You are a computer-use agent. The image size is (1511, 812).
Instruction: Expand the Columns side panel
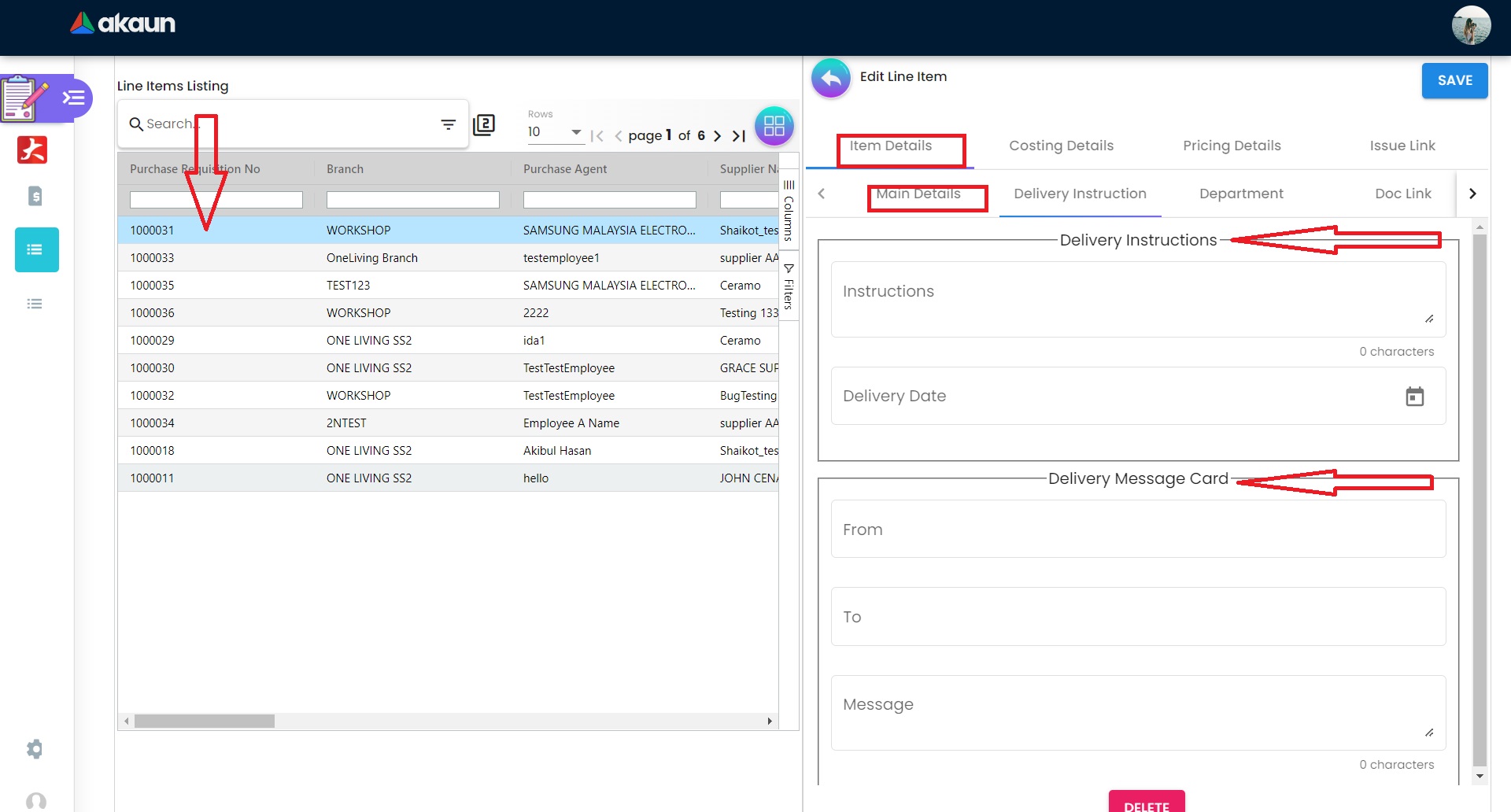pyautogui.click(x=789, y=209)
